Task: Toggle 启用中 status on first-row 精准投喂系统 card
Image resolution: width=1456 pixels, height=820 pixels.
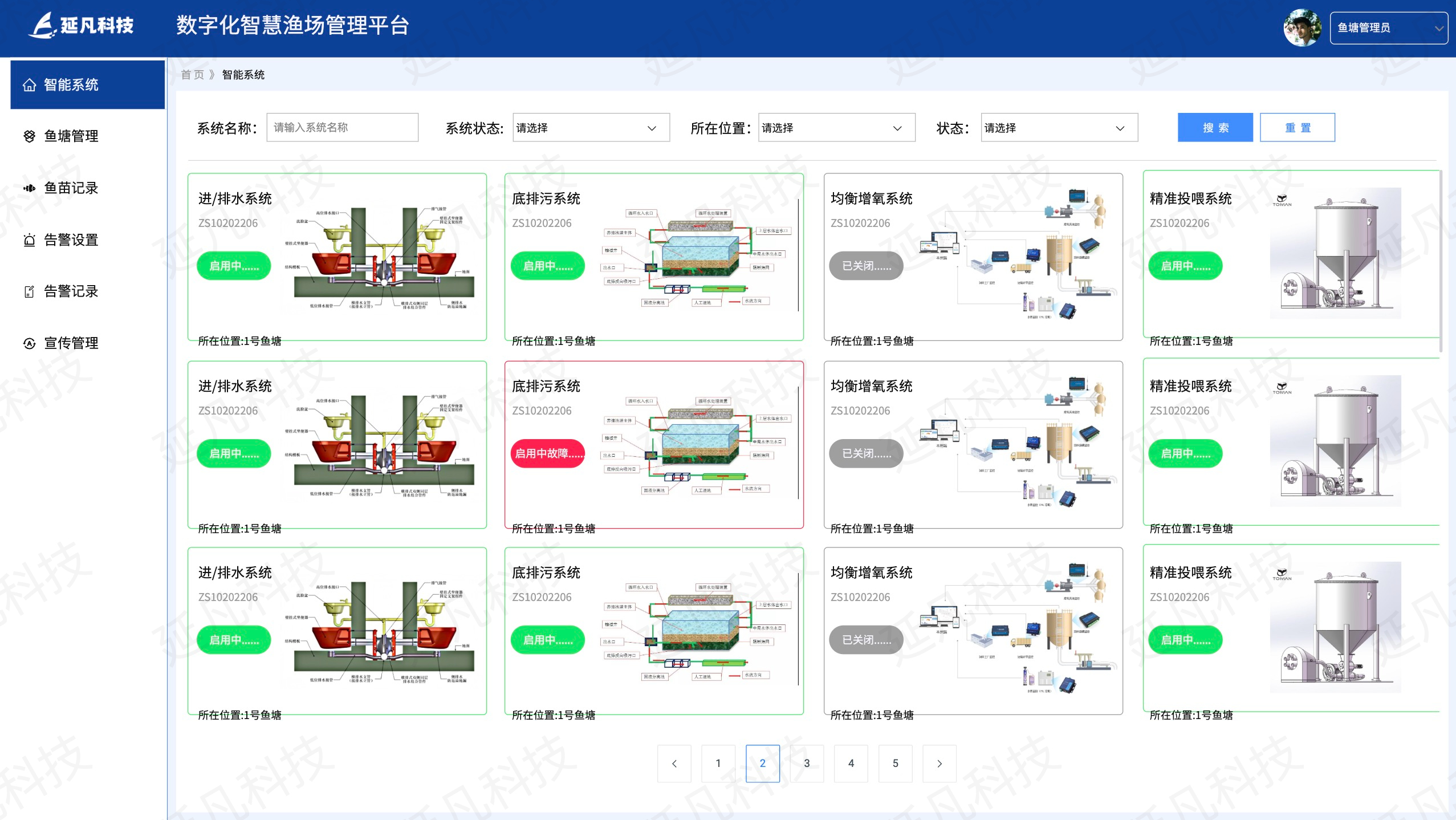Action: click(x=1186, y=266)
